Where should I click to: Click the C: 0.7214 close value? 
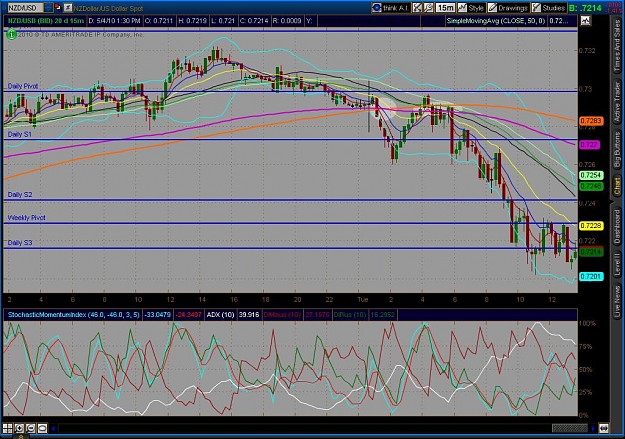[254, 21]
